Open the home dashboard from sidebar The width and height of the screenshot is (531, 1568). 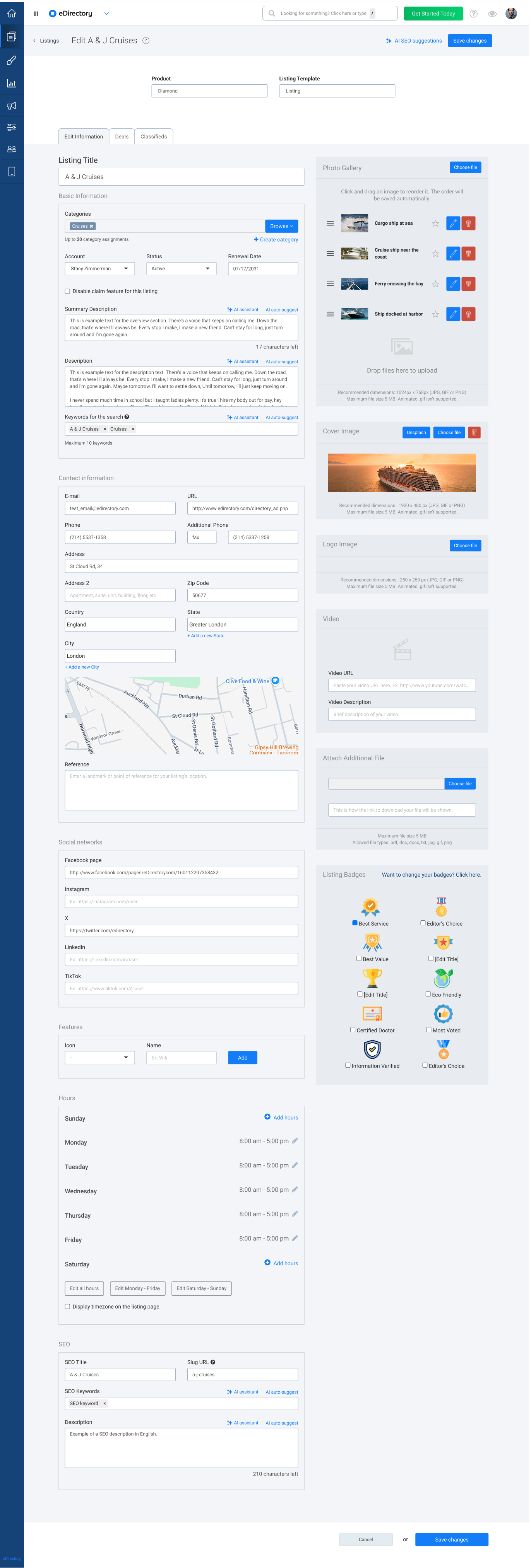coord(12,14)
